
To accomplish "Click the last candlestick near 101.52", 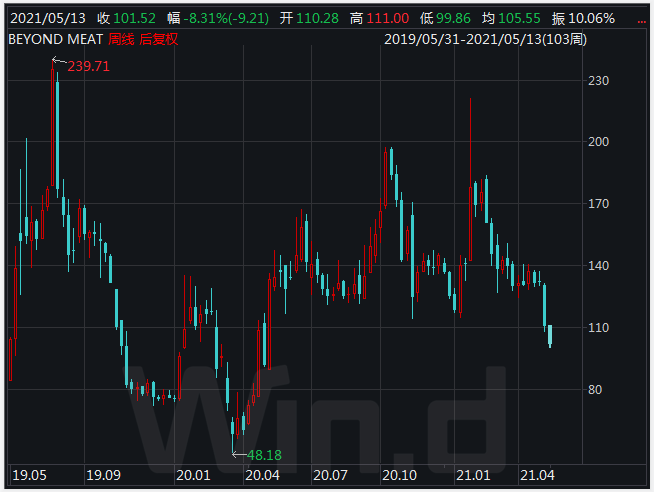I will click(550, 335).
